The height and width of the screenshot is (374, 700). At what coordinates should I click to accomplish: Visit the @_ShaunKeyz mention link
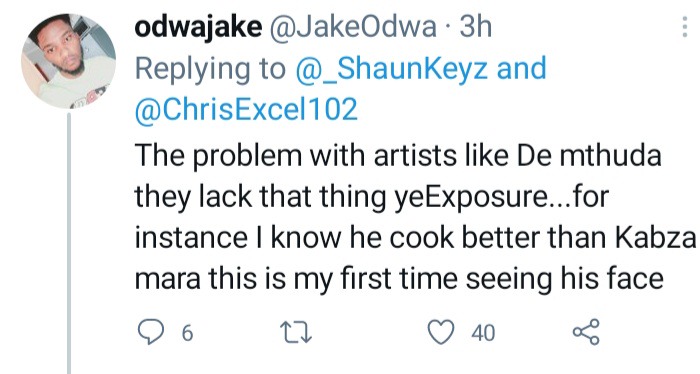[391, 68]
